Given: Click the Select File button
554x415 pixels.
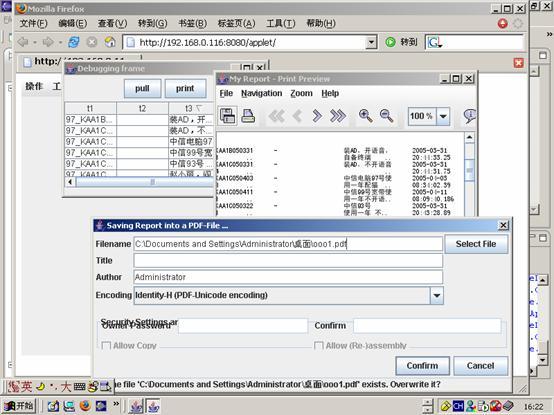Looking at the screenshot, I should point(476,244).
